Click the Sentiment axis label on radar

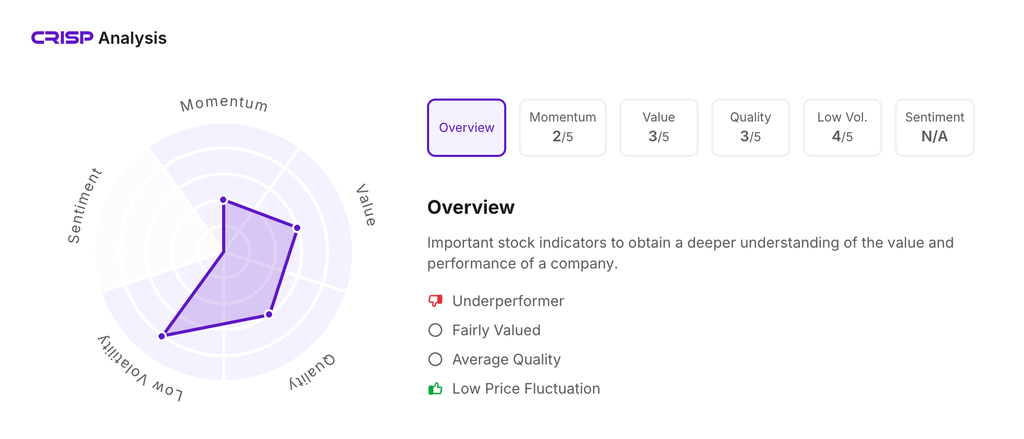85,206
